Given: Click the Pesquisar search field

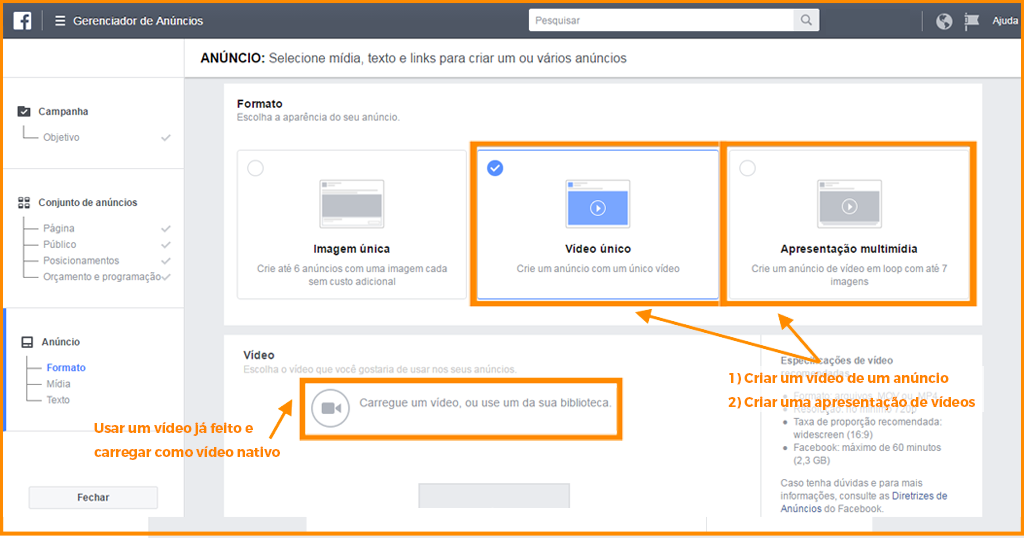Looking at the screenshot, I should point(660,20).
